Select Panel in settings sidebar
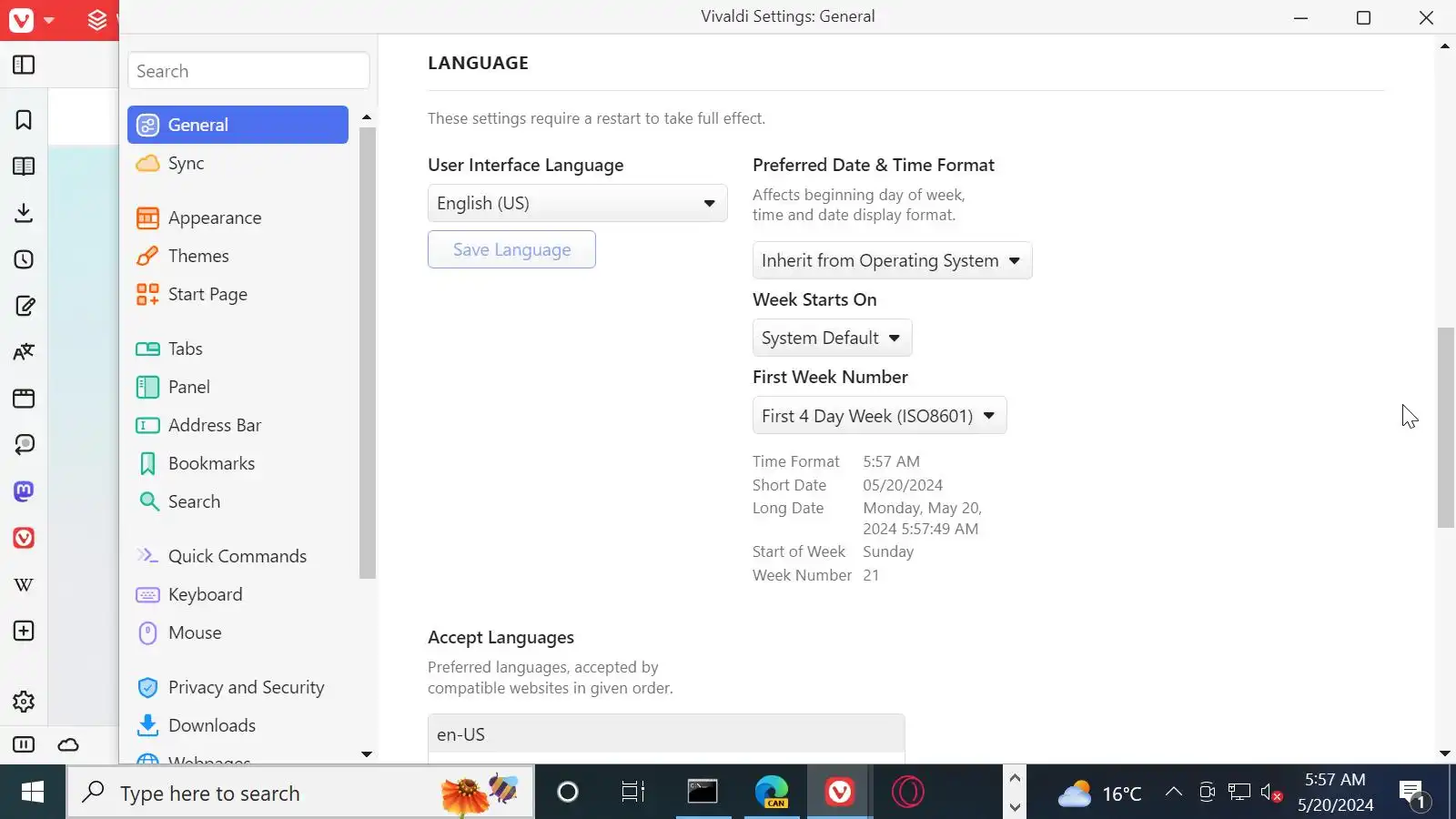The image size is (1456, 819). coord(238,387)
